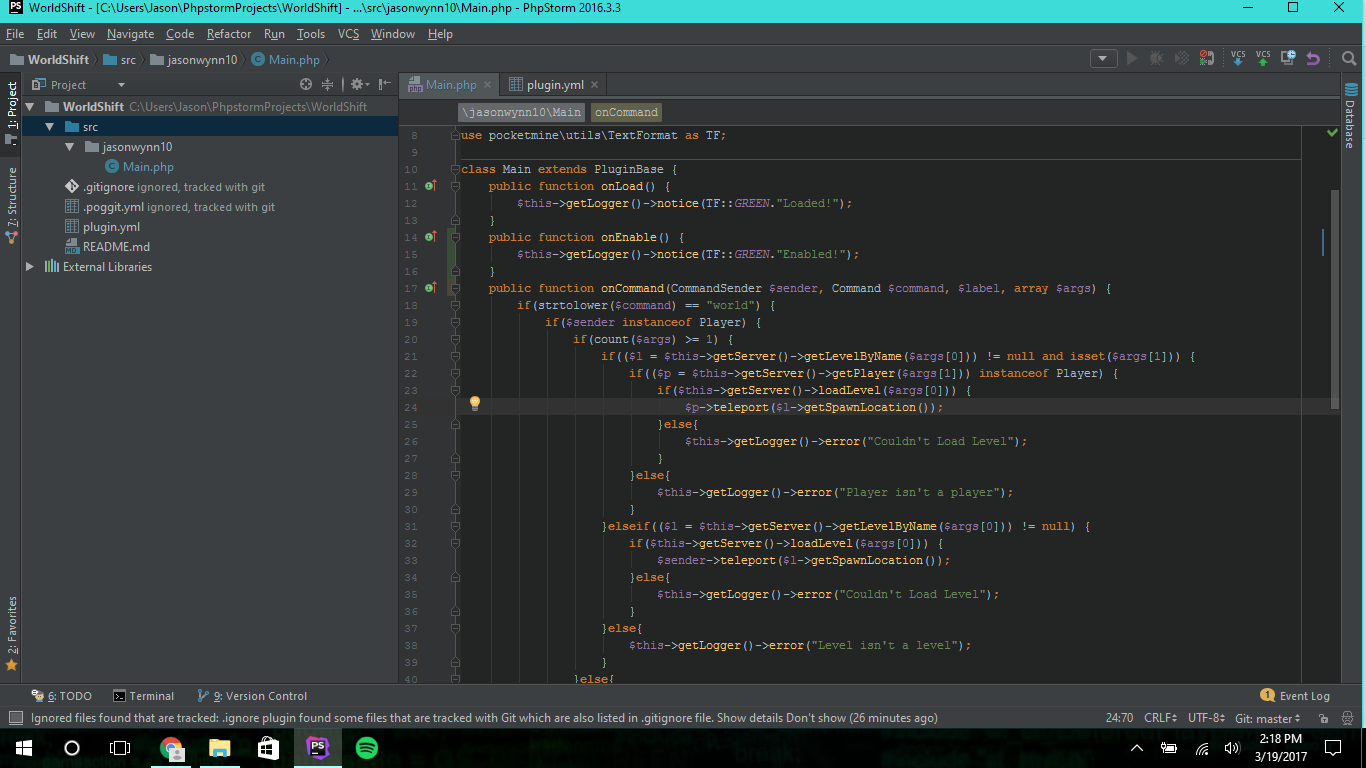Open the Refactor menu
The width and height of the screenshot is (1366, 768).
(229, 34)
